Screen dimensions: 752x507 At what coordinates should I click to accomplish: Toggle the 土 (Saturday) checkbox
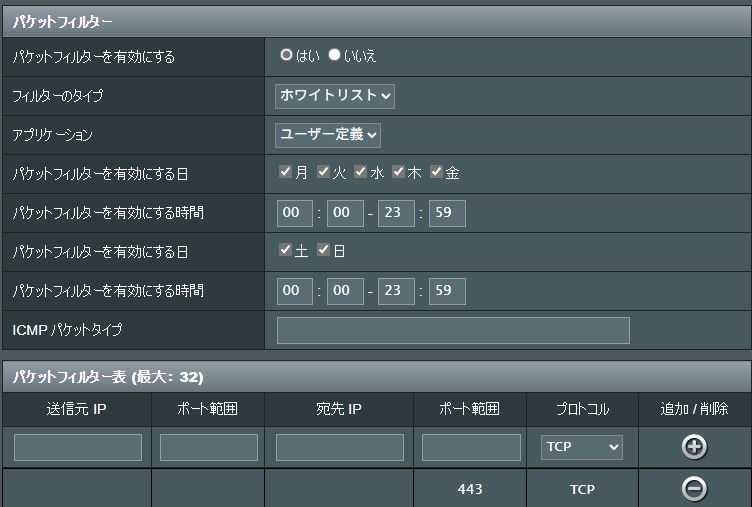pyautogui.click(x=285, y=249)
